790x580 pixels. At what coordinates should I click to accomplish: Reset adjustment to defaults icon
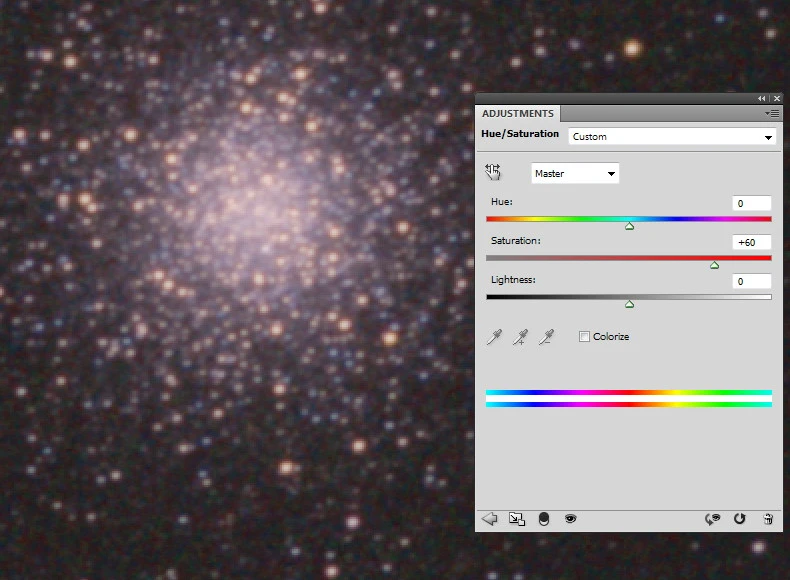pos(740,519)
